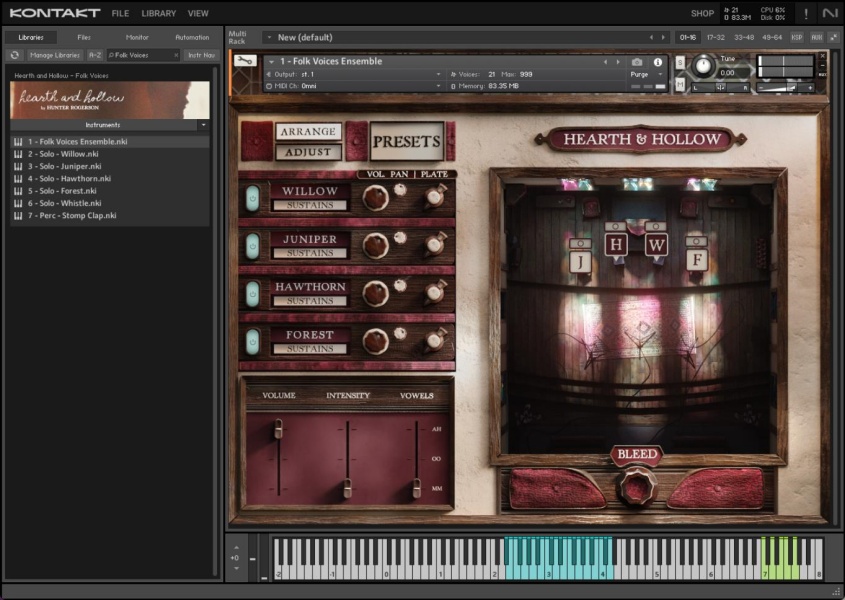
Task: Switch to the Monitor tab
Action: 137,37
